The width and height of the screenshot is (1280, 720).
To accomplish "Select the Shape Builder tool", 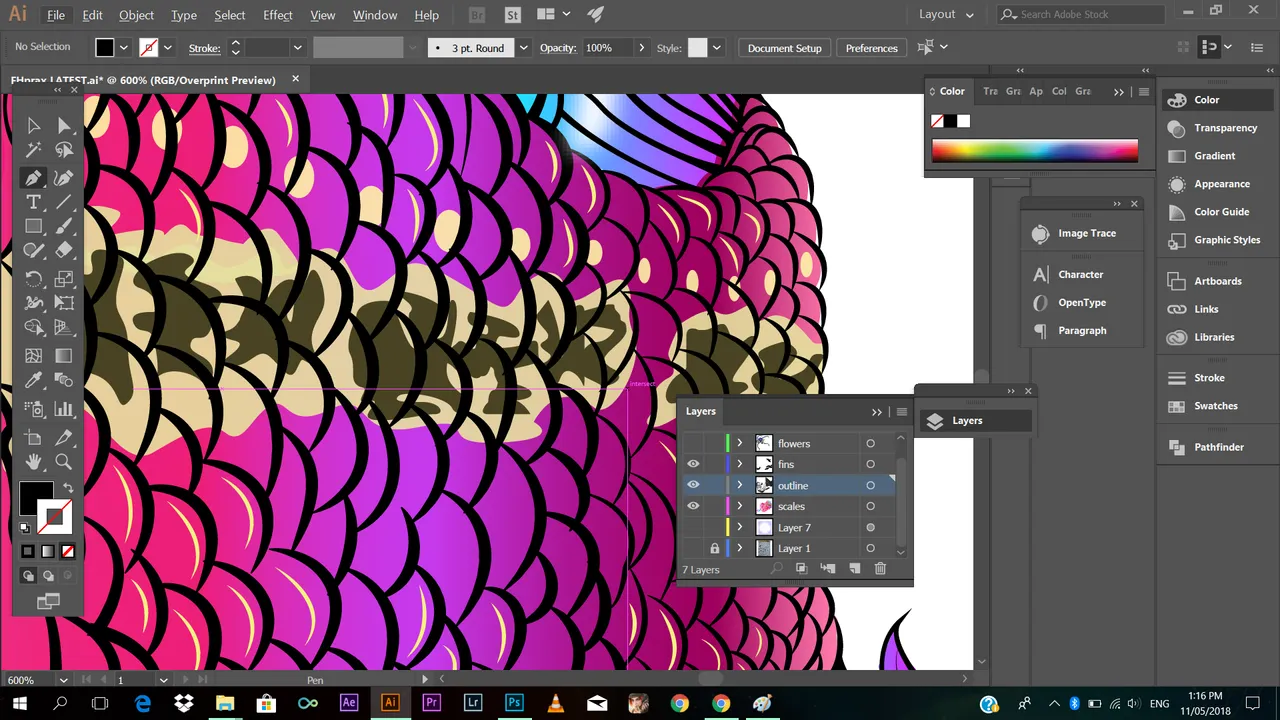I will pyautogui.click(x=33, y=327).
